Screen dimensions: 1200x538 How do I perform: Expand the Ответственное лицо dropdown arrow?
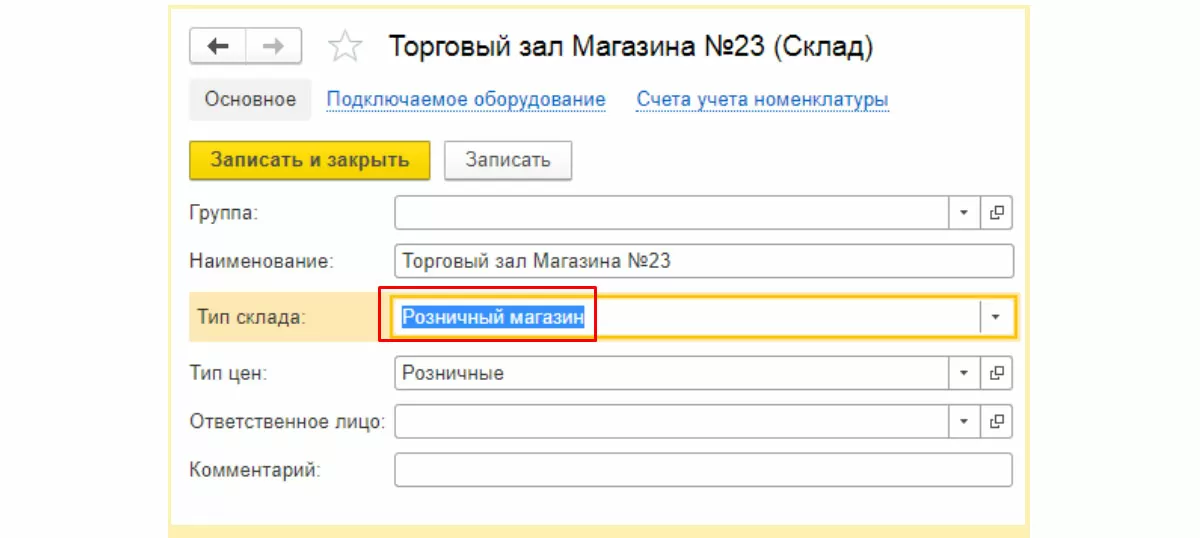click(964, 421)
